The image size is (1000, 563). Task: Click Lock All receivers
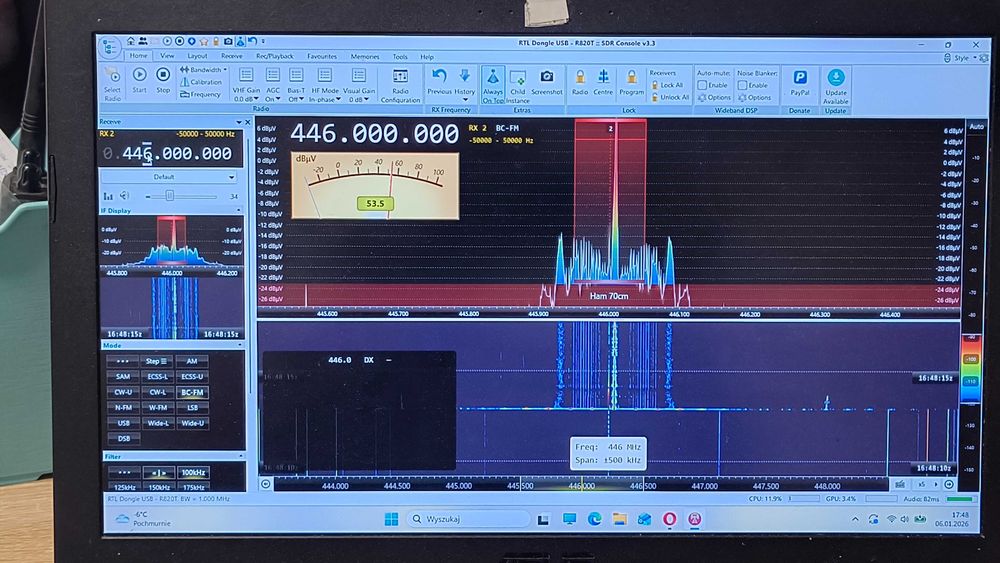[x=667, y=85]
